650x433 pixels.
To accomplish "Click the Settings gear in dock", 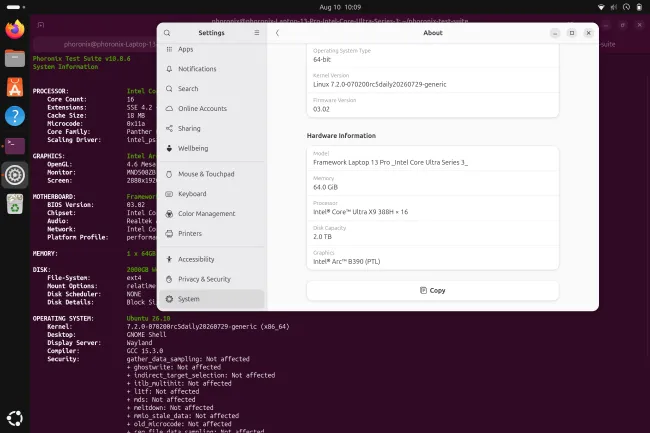I will (15, 175).
